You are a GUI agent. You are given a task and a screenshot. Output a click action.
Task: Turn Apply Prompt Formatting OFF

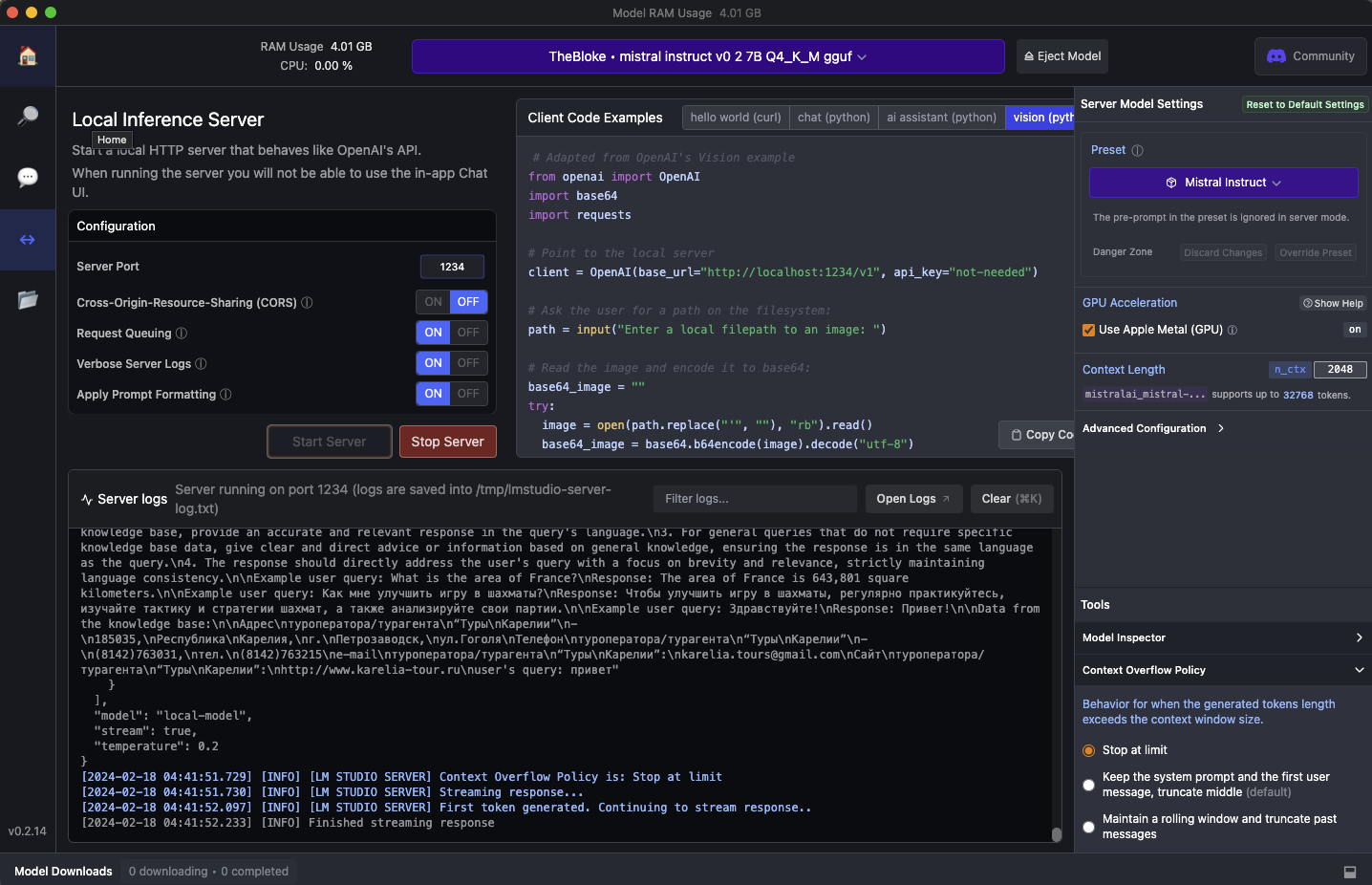[468, 394]
